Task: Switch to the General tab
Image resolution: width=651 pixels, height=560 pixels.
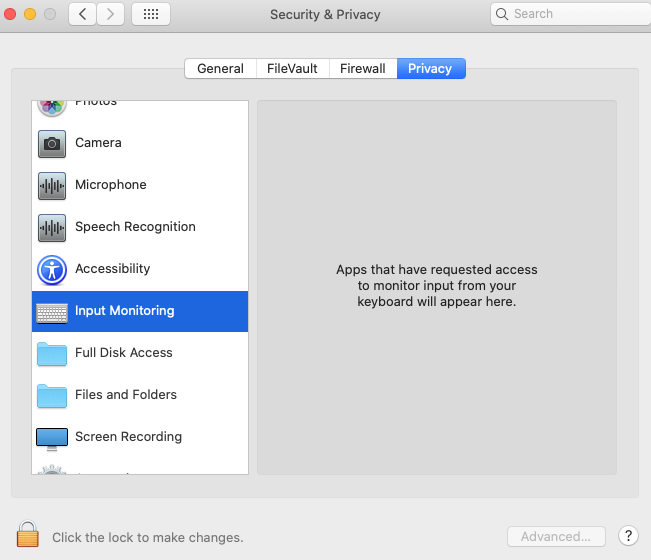Action: (x=220, y=68)
